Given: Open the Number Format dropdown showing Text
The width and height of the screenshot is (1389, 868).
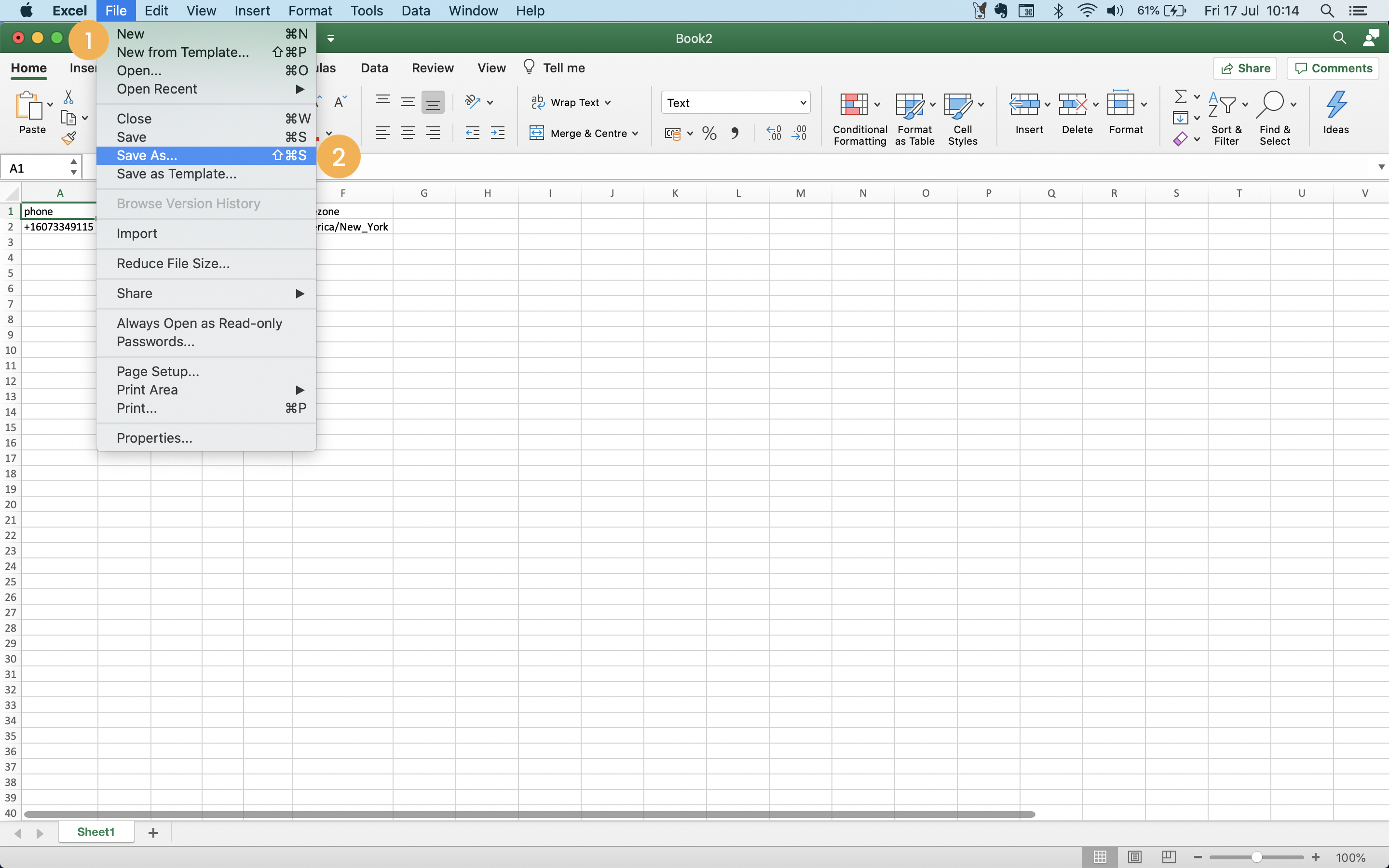Looking at the screenshot, I should click(x=735, y=102).
